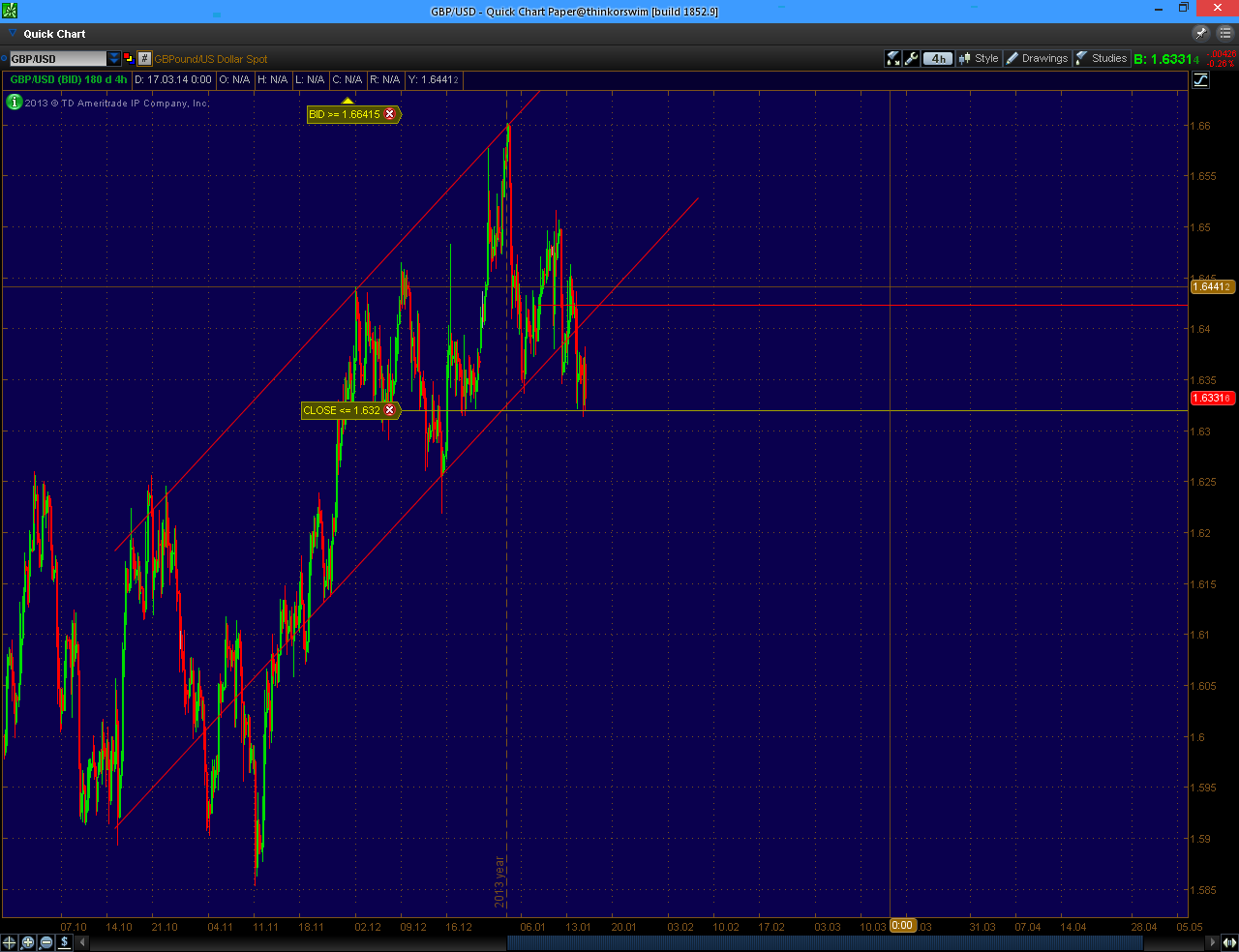The image size is (1239, 952).
Task: Click the pin icon in the header
Action: point(1201,33)
